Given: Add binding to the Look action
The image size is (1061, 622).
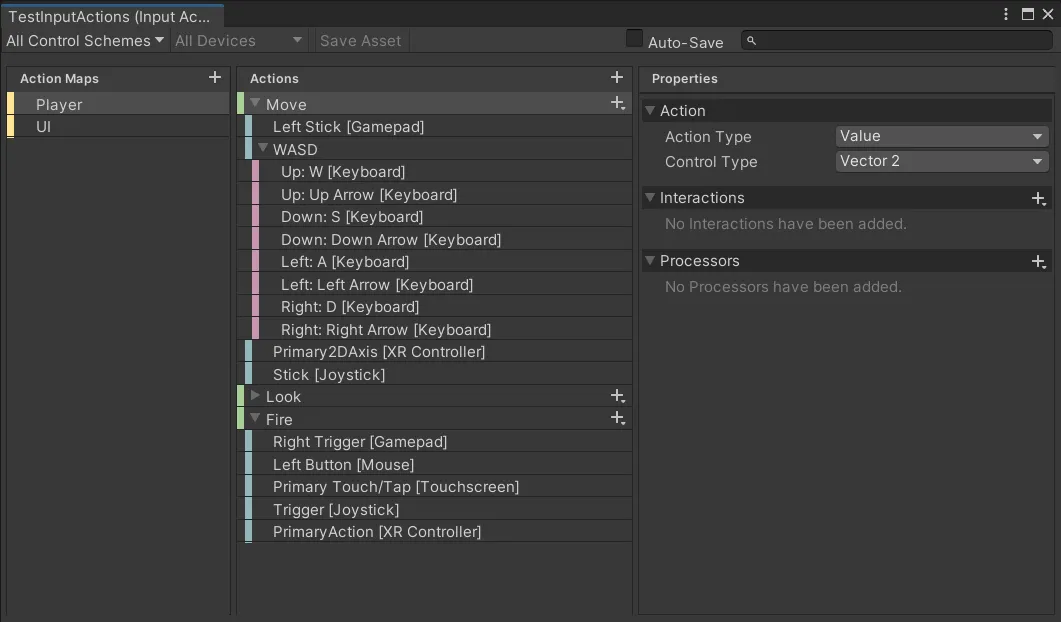Looking at the screenshot, I should [x=618, y=397].
